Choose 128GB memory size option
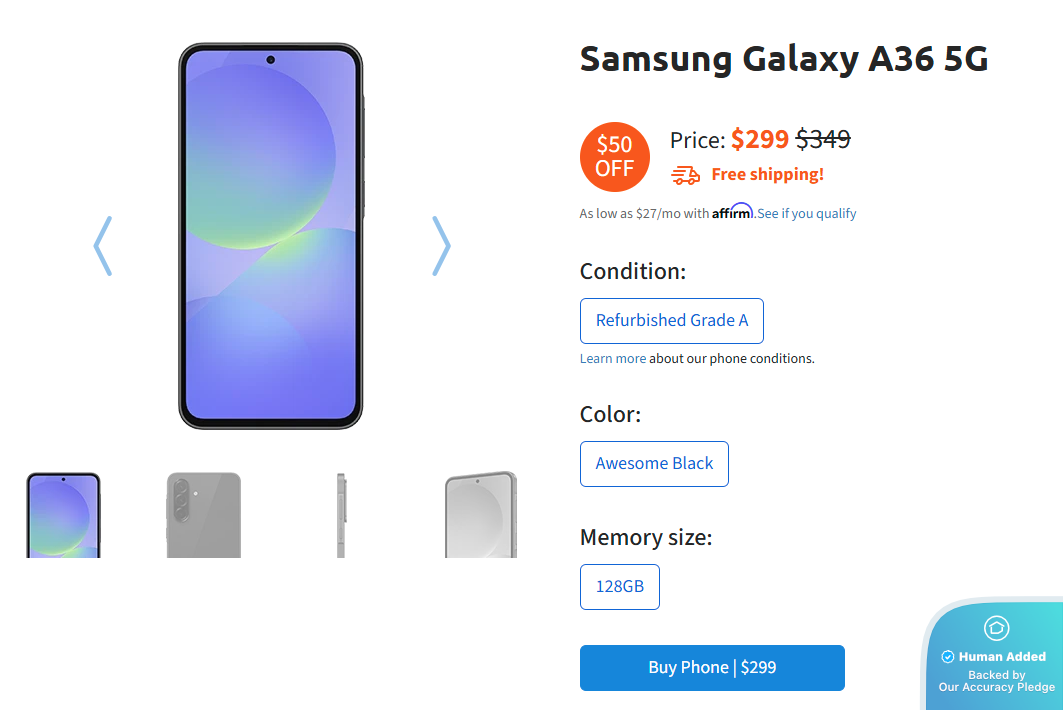Viewport: 1063px width, 710px height. click(x=620, y=587)
